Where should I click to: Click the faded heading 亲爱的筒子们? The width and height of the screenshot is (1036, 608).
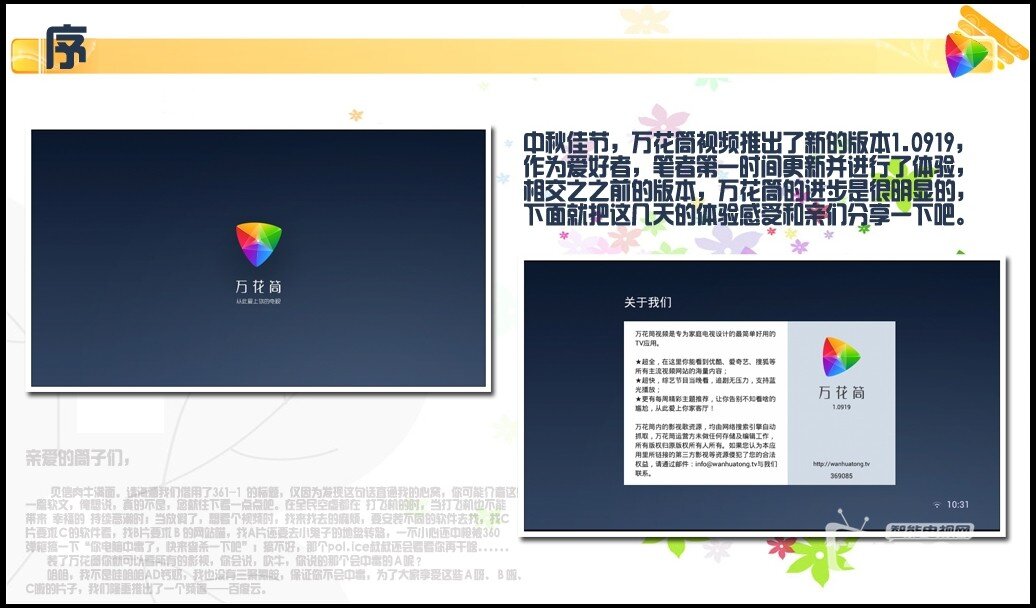pos(78,458)
